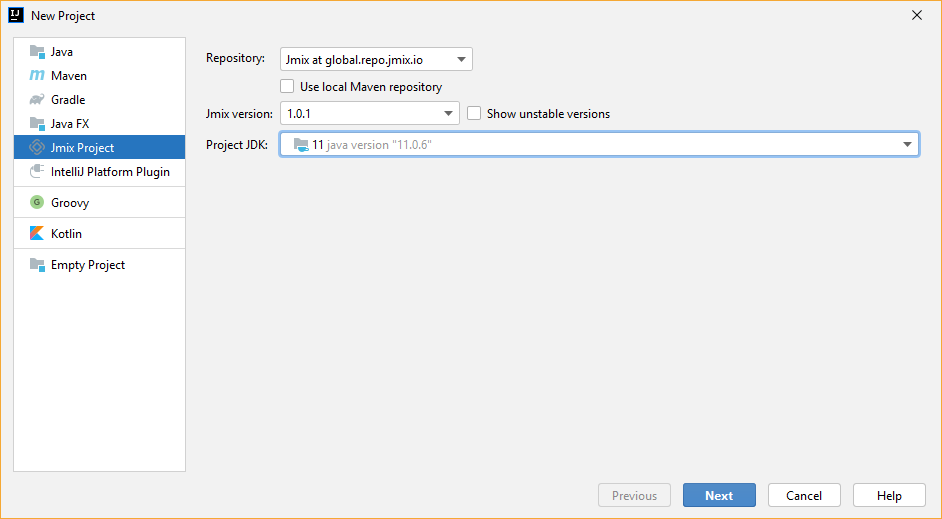Enable Use local Maven repository checkbox
Viewport: 942px width, 519px height.
287,86
